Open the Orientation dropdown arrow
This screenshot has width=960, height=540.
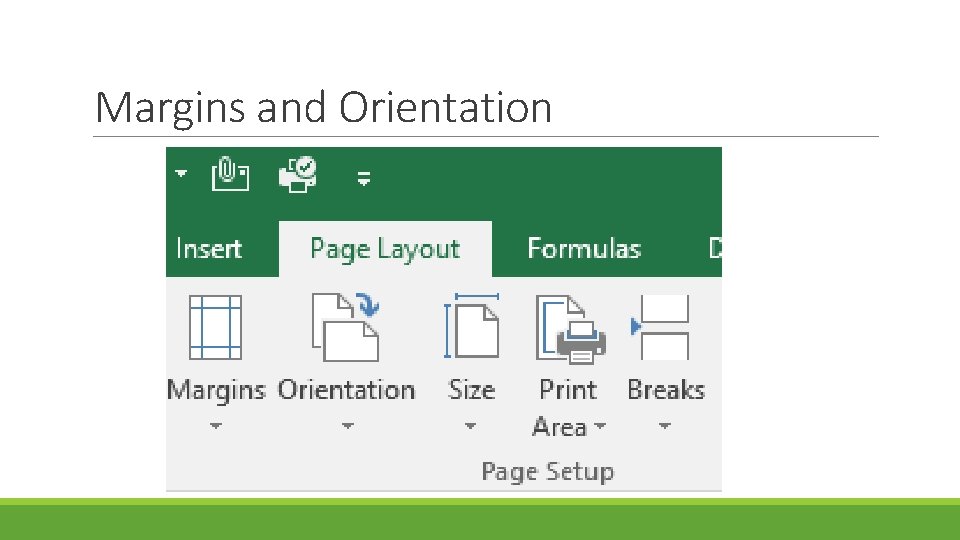tap(347, 426)
